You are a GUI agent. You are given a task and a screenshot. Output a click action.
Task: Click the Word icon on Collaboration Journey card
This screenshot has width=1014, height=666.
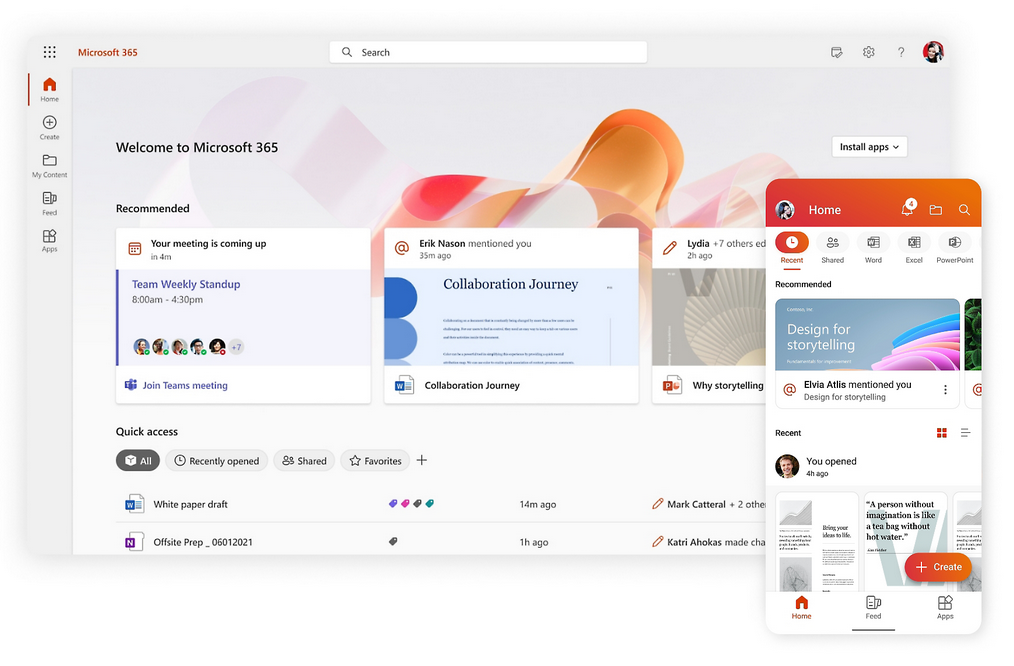(404, 385)
